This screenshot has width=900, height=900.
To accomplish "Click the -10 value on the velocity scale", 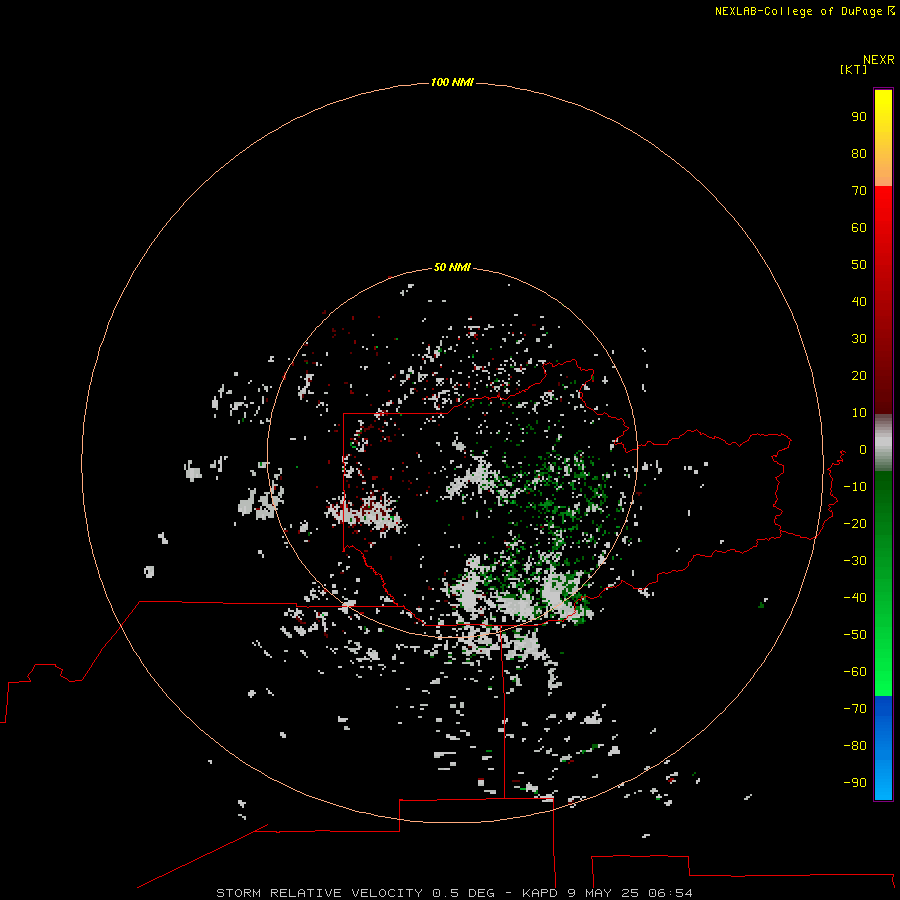I will click(x=855, y=487).
